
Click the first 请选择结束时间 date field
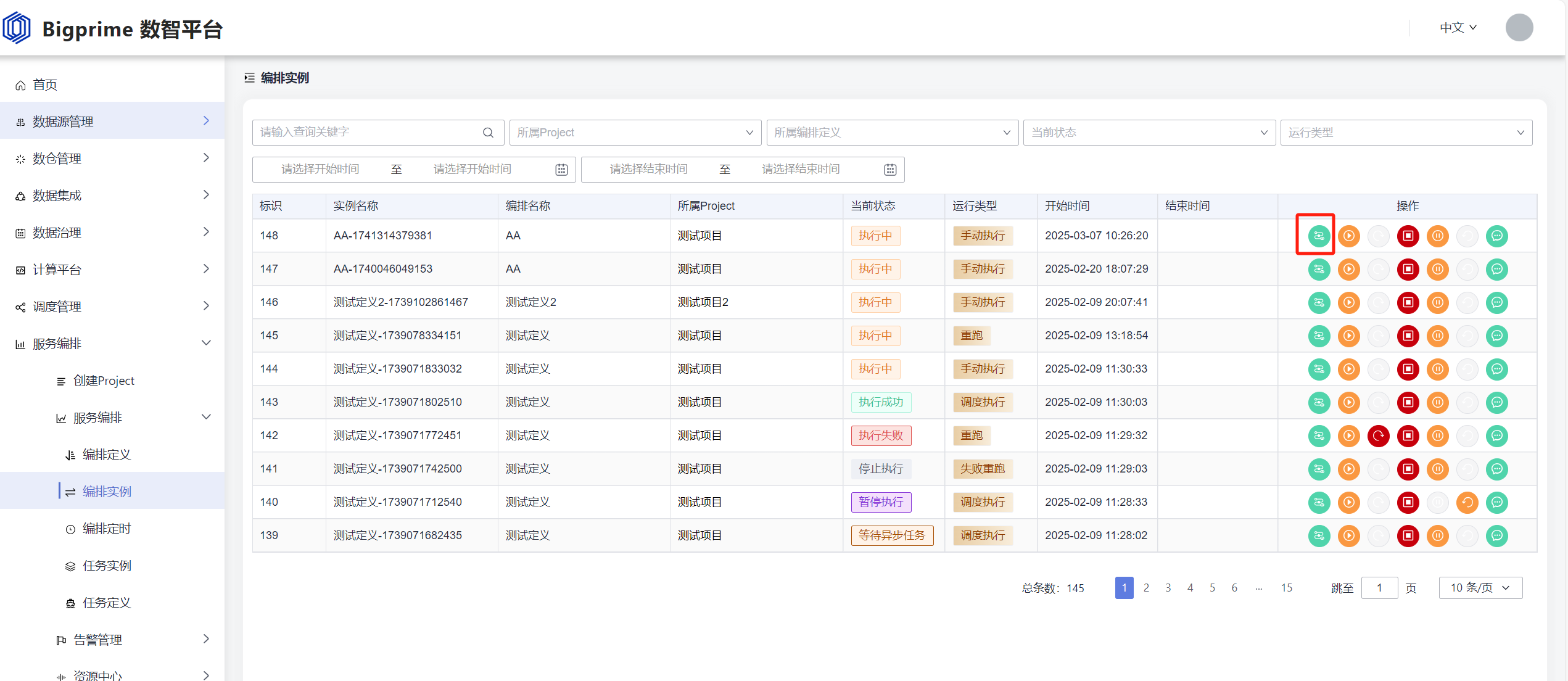click(649, 170)
